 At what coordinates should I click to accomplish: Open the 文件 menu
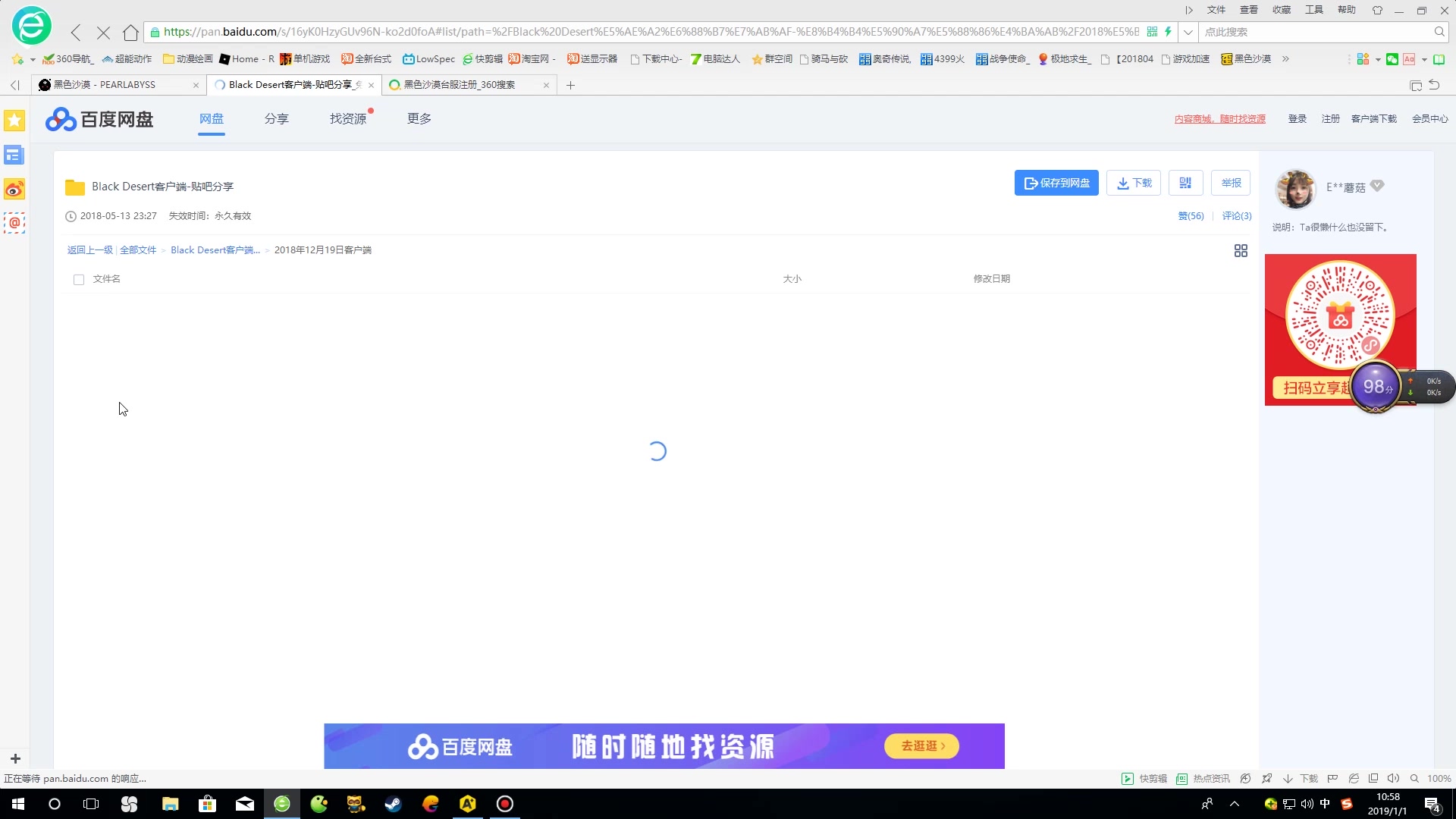click(x=1216, y=10)
